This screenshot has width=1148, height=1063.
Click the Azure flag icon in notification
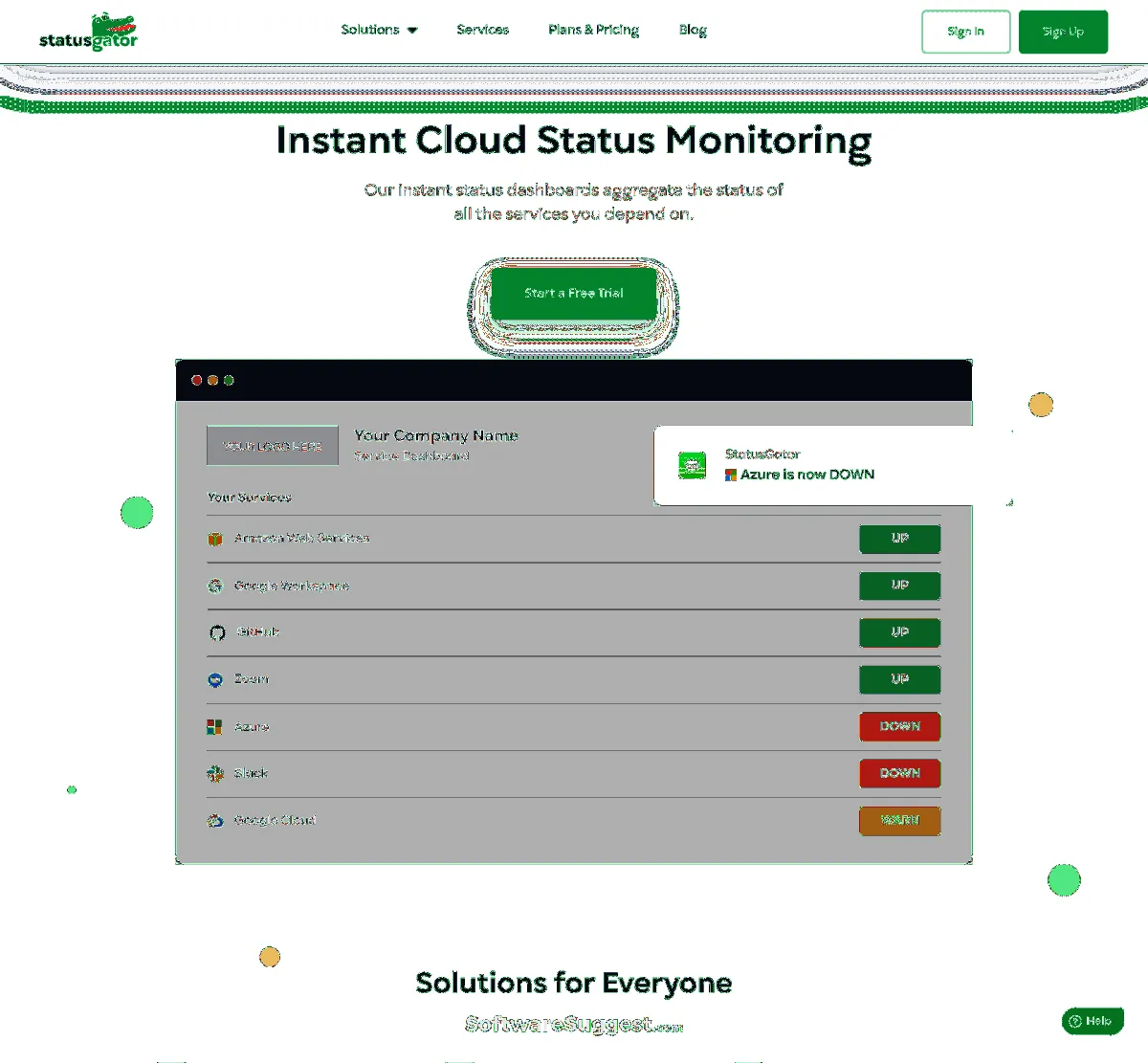[x=731, y=475]
